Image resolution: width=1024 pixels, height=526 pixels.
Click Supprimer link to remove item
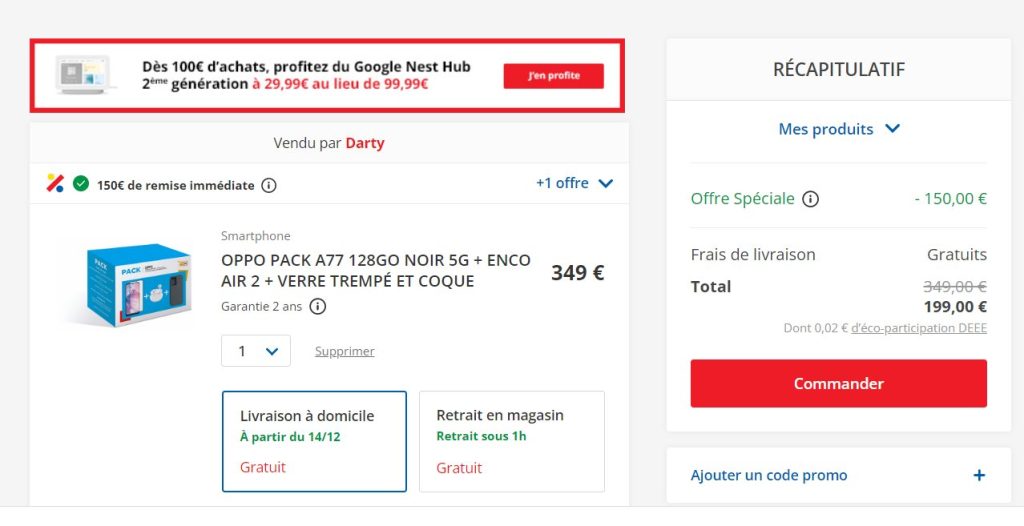click(x=344, y=351)
